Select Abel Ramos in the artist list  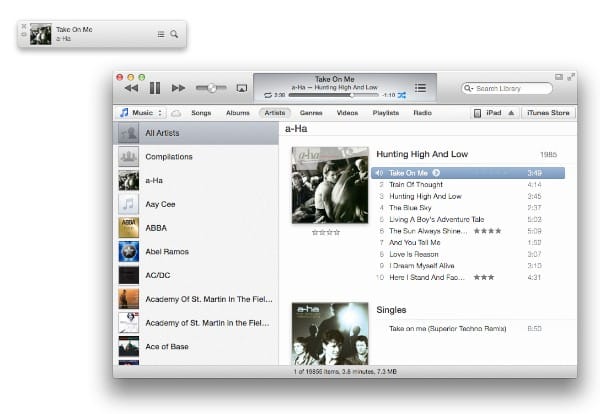tap(196, 252)
